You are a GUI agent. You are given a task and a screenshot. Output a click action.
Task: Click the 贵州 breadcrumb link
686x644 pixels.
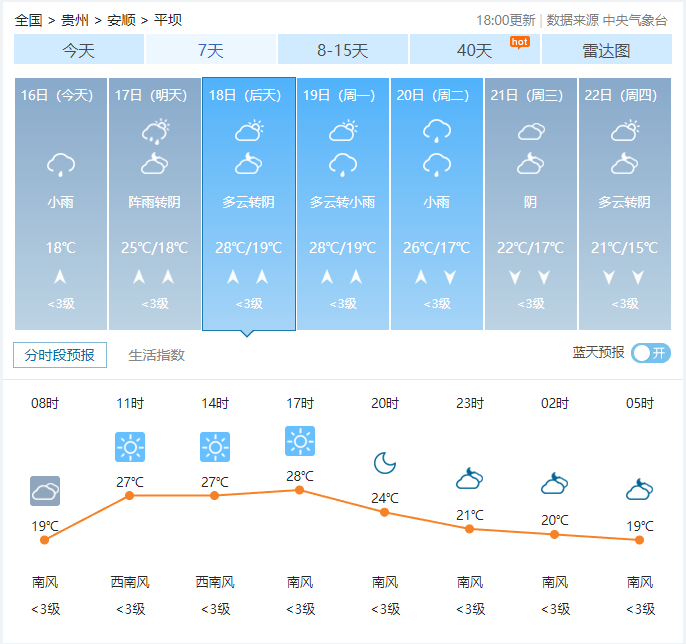75,20
